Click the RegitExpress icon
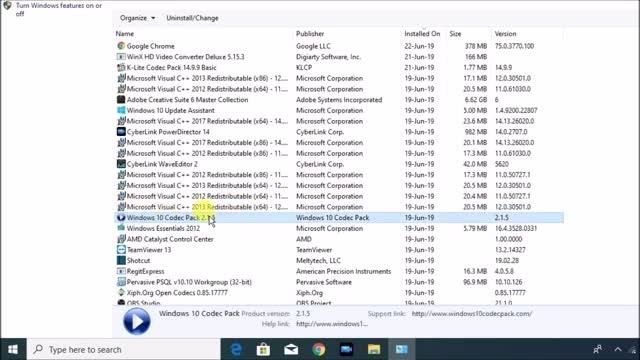This screenshot has width=640, height=360. 121,271
